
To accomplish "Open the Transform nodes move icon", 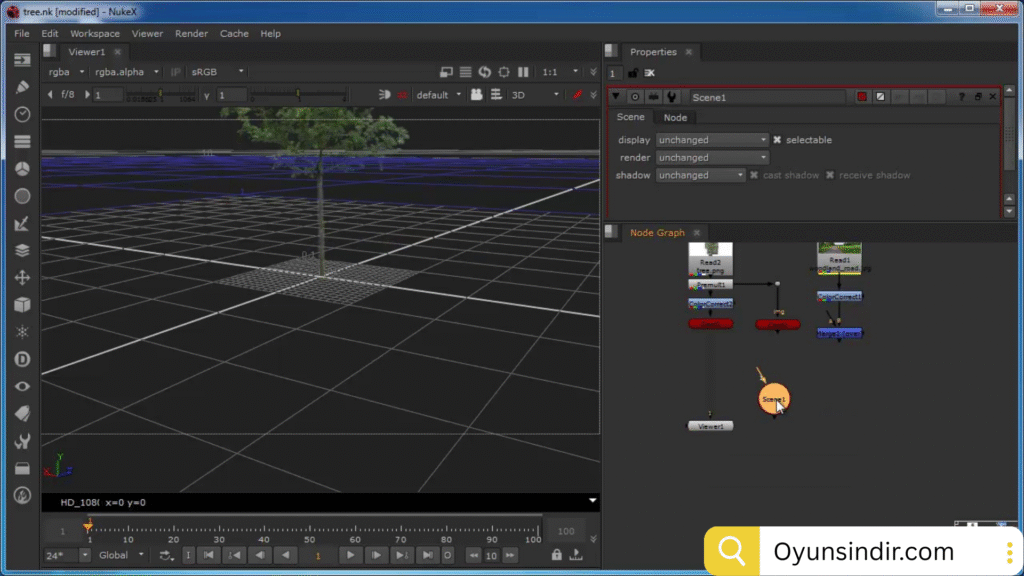I will [22, 278].
